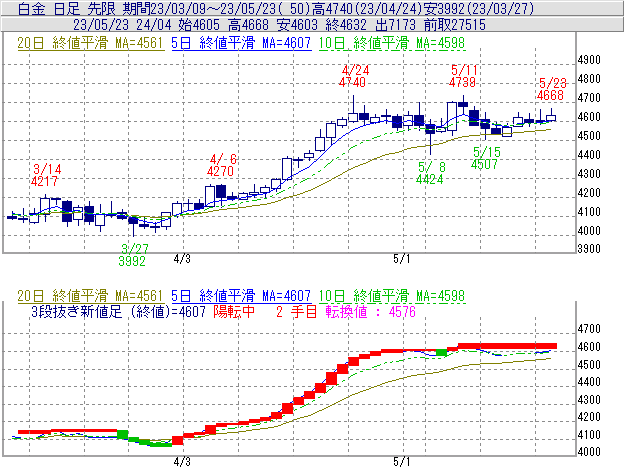The height and width of the screenshot is (475, 624).
Task: Click the 5/1 date on upper chart axis
Action: point(402,259)
